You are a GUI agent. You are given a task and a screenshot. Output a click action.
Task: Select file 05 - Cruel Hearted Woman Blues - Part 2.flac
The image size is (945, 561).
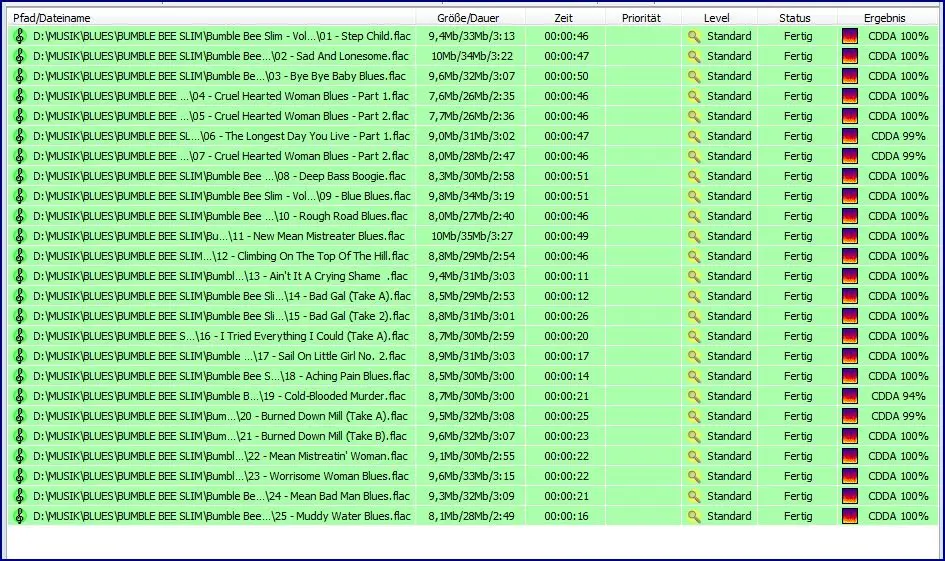tap(221, 116)
